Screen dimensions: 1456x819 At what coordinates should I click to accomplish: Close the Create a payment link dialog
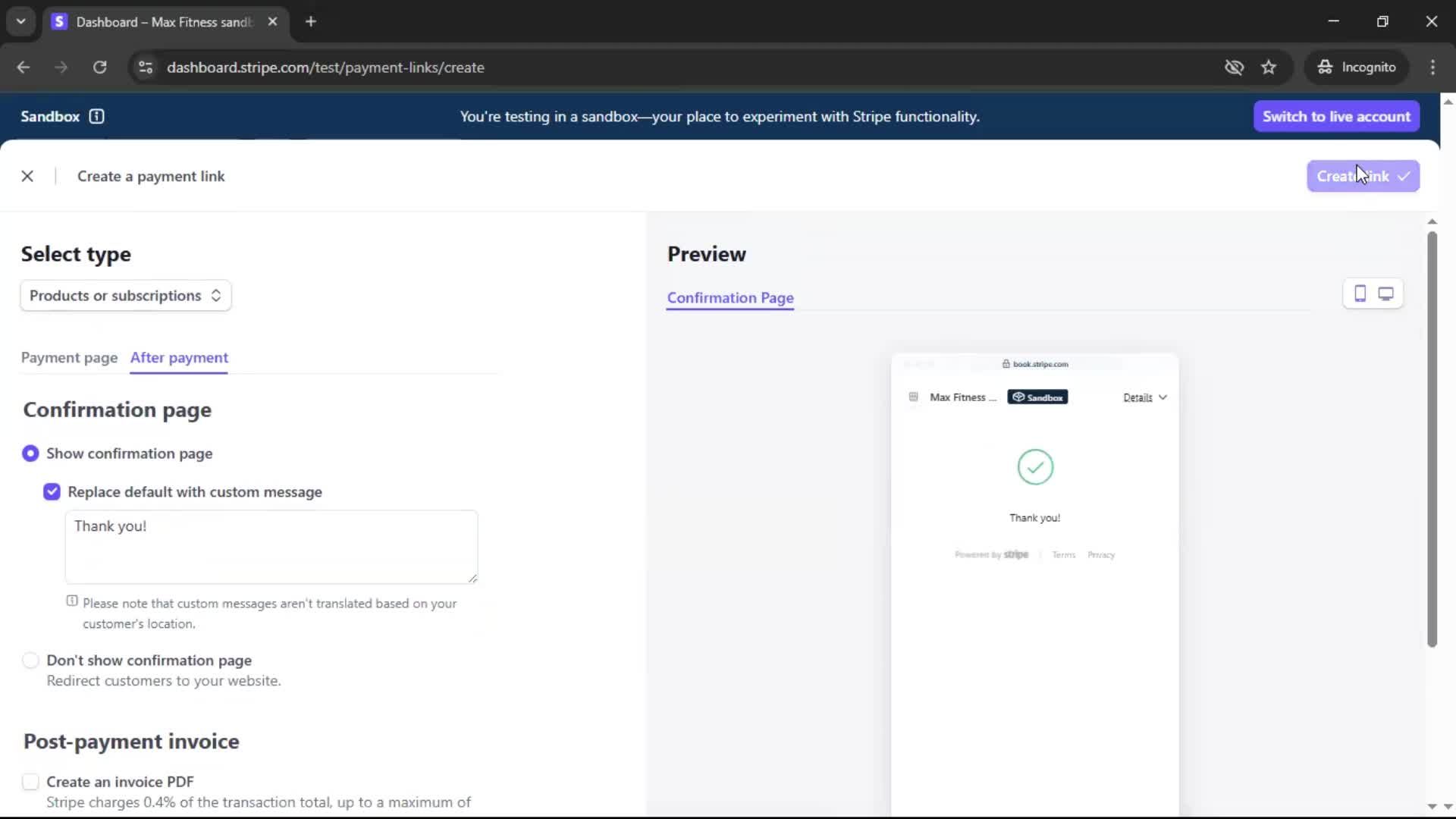[x=27, y=176]
